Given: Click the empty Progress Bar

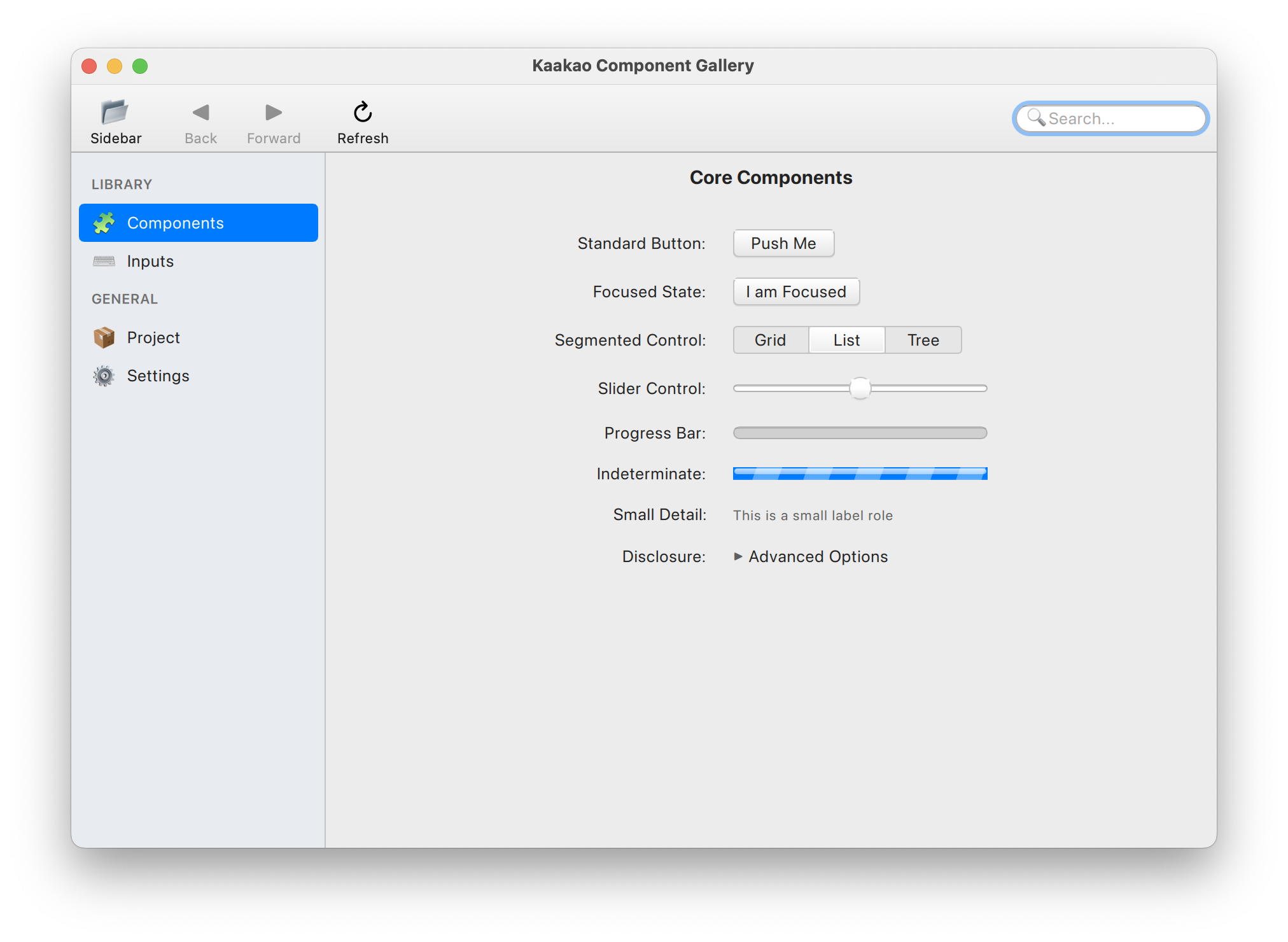Looking at the screenshot, I should [x=860, y=433].
